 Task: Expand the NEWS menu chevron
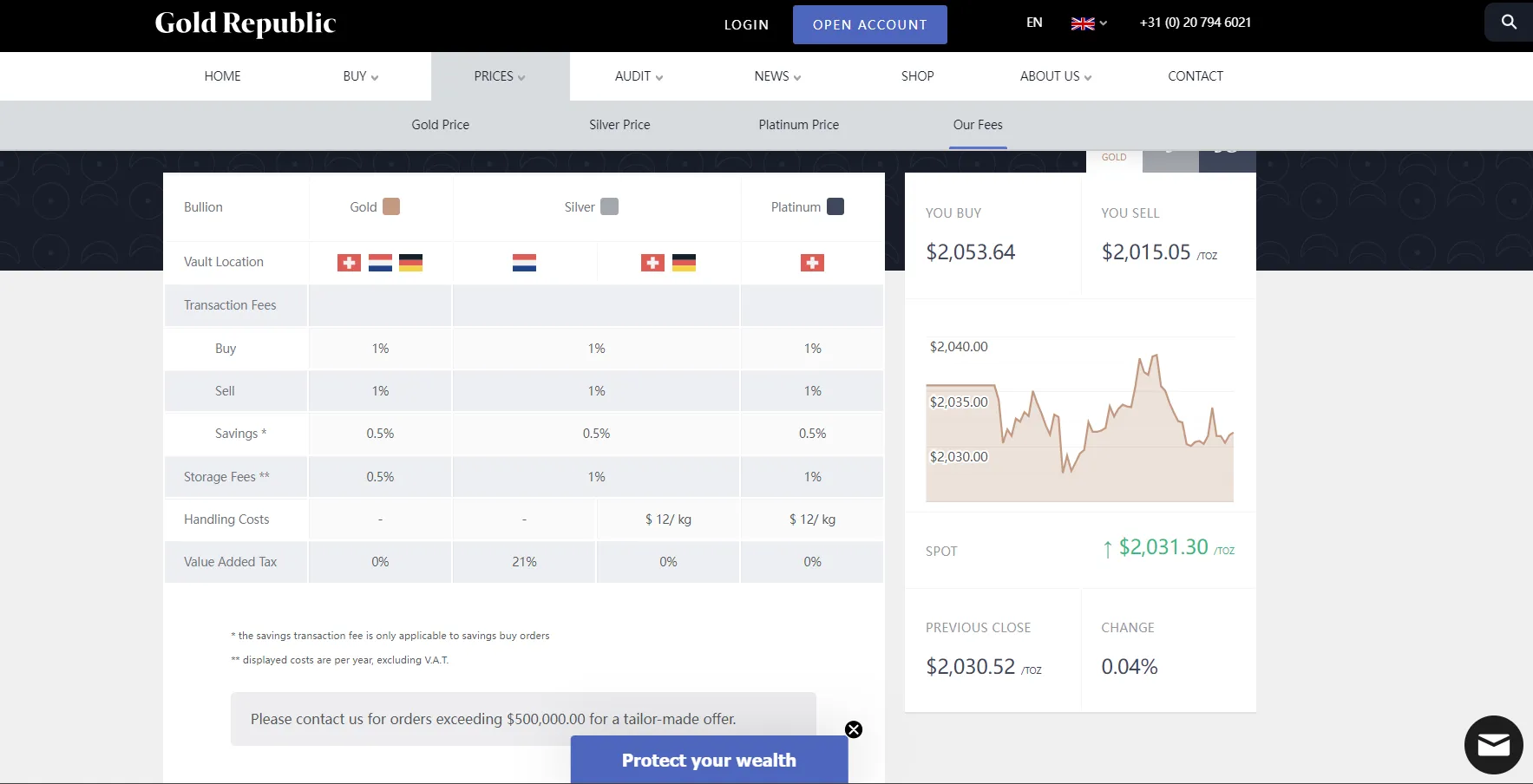(x=797, y=77)
